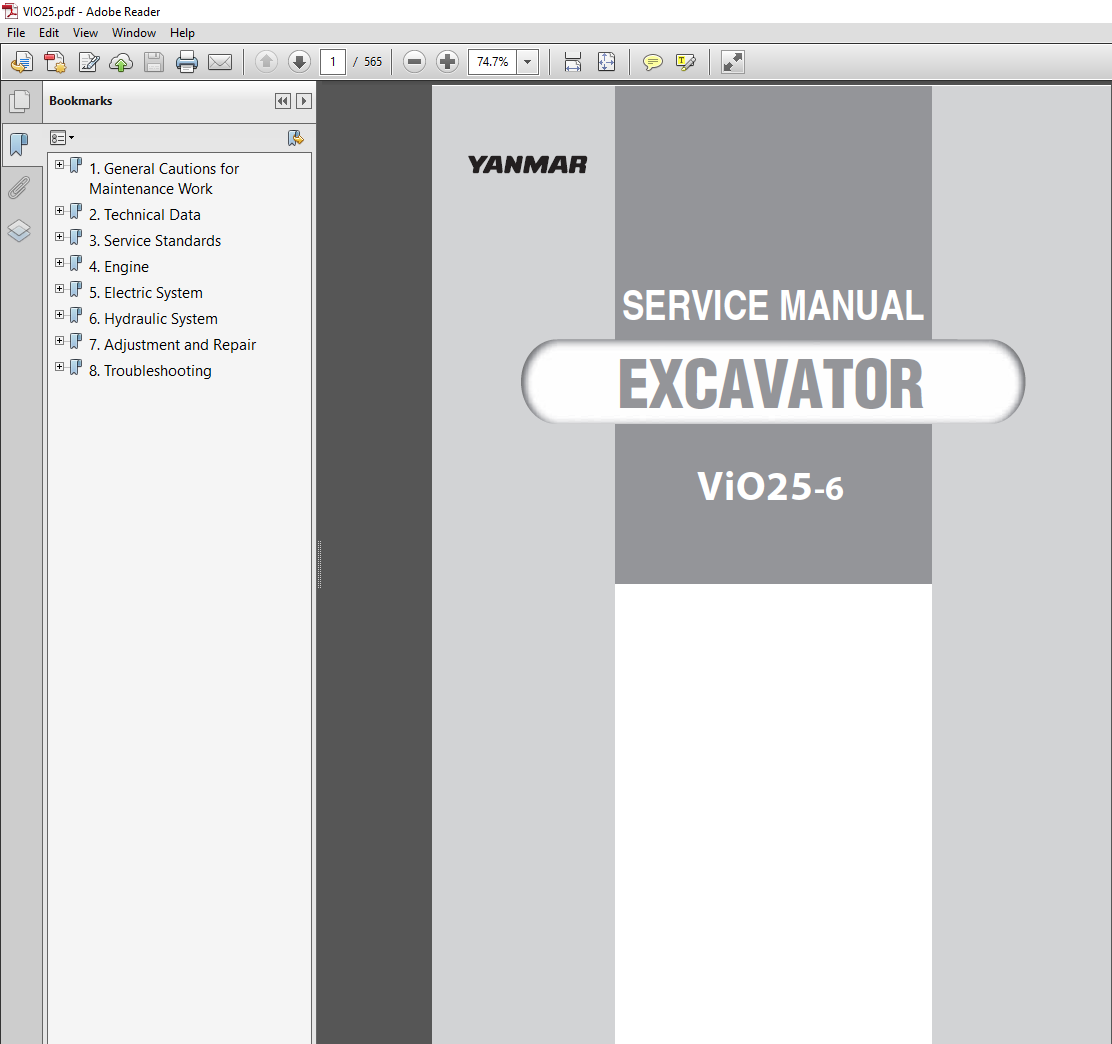Select the Bookmarks panel icon
Image resolution: width=1112 pixels, height=1044 pixels.
[x=19, y=145]
